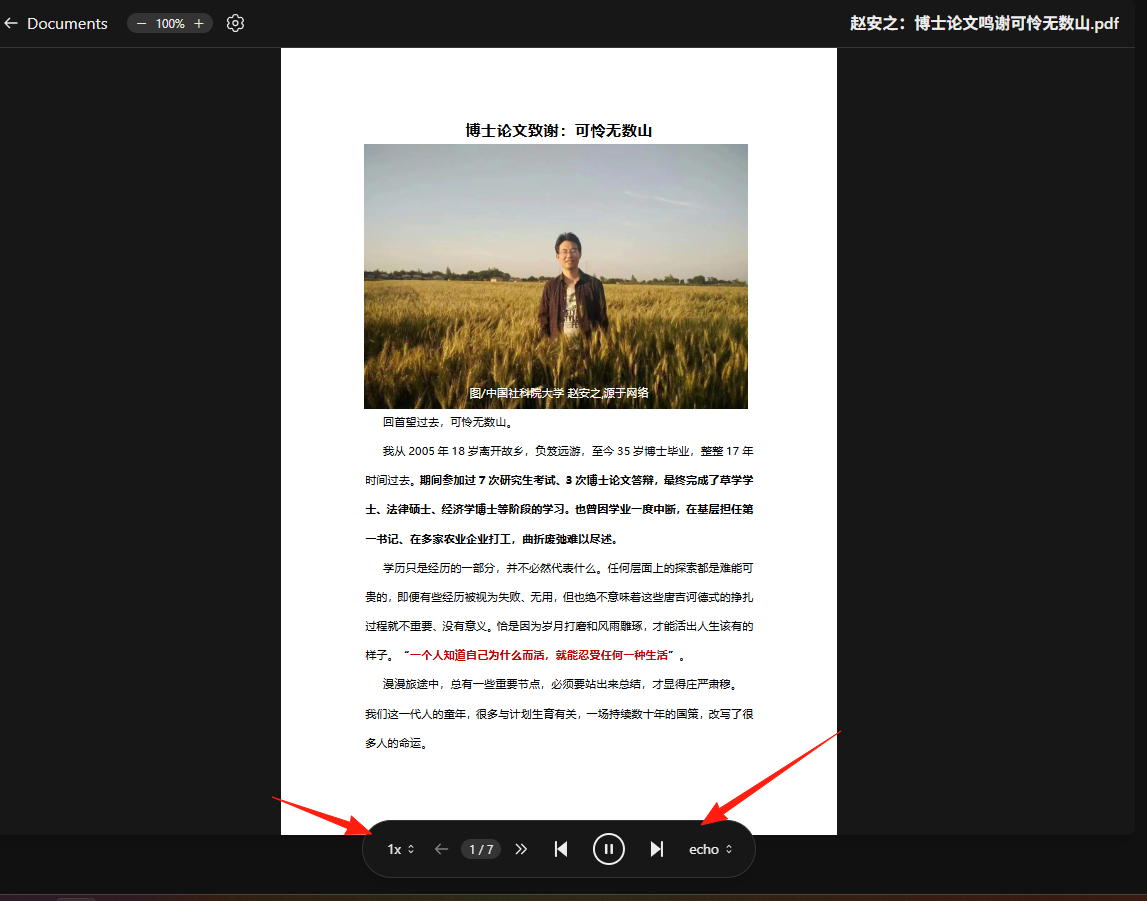The image size is (1147, 901).
Task: Increase zoom with the plus icon
Action: click(x=199, y=23)
